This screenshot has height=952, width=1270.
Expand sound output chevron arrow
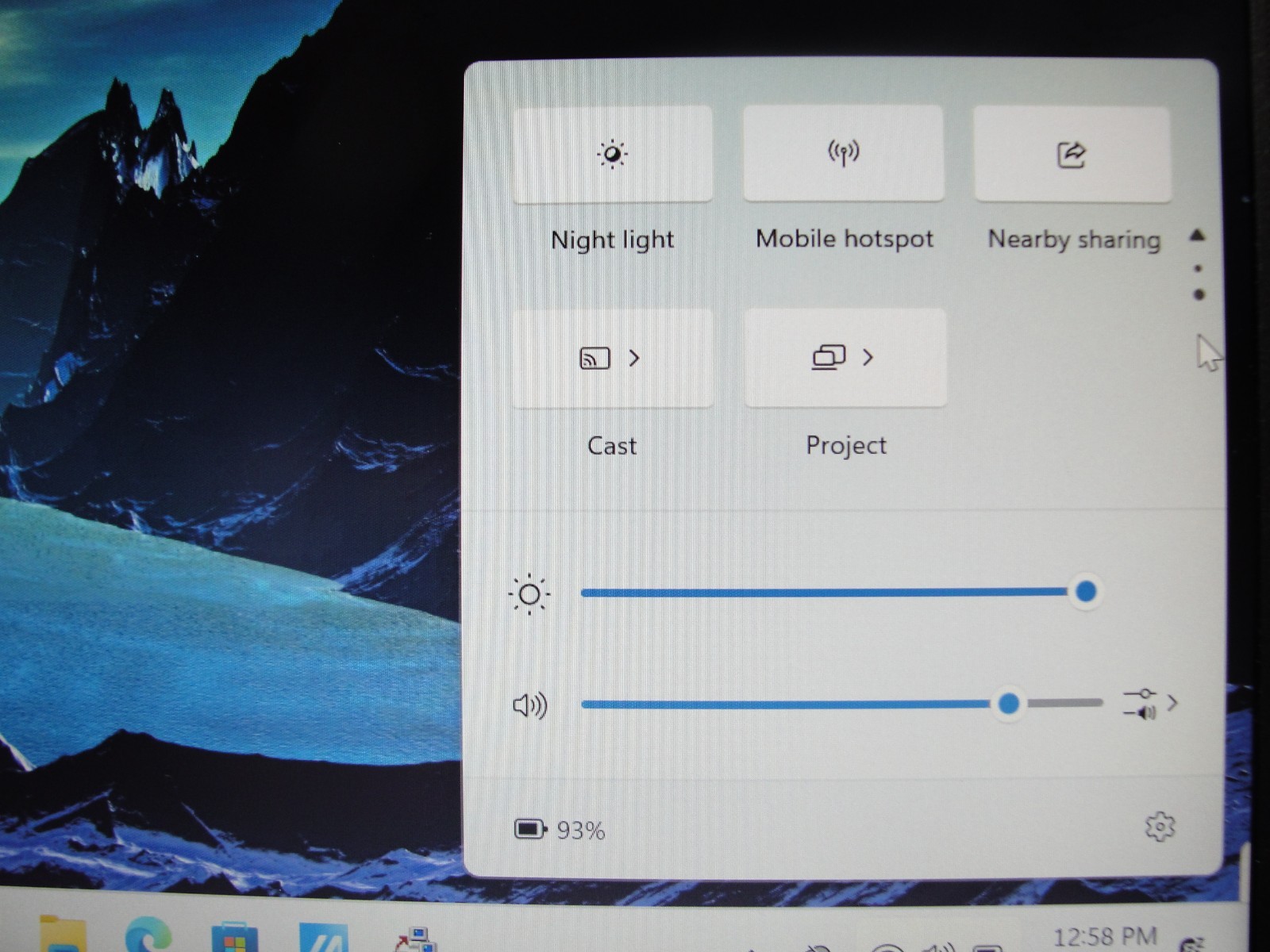(x=1172, y=703)
